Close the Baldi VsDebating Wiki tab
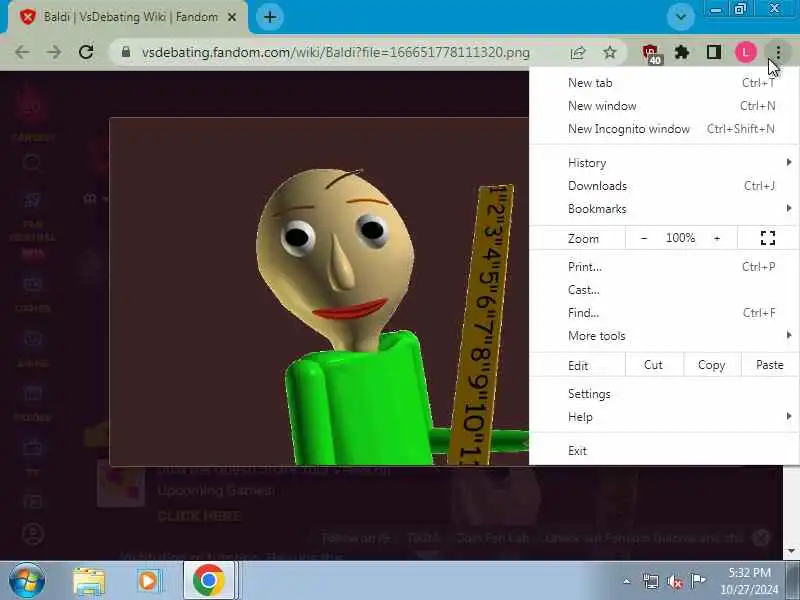The width and height of the screenshot is (800, 600). tap(232, 17)
